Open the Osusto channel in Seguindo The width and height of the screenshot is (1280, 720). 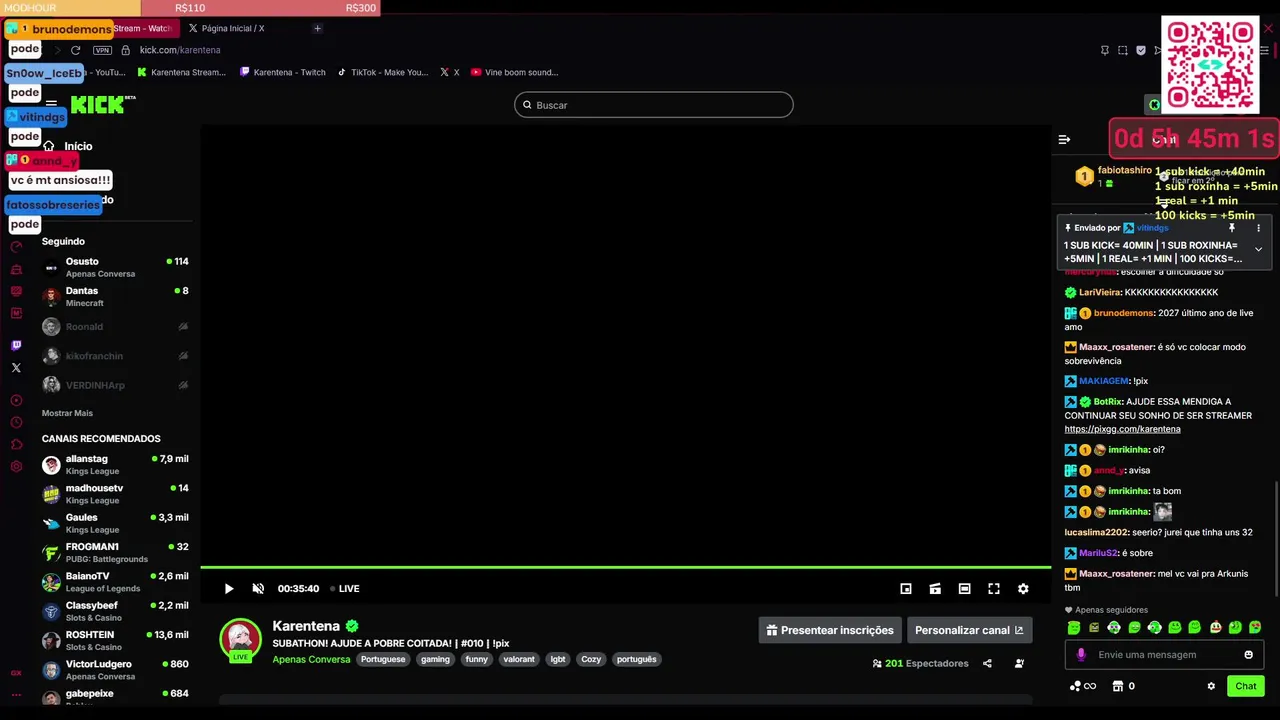pyautogui.click(x=115, y=267)
